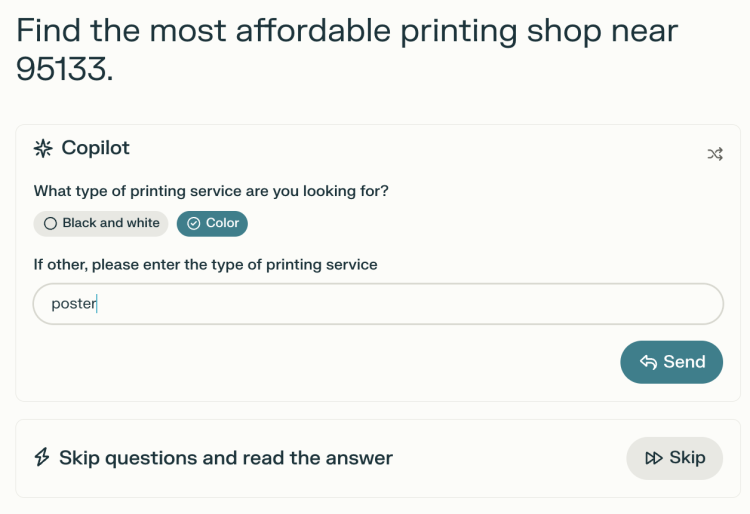Click the 95133 zip code in the title
The width and height of the screenshot is (750, 514).
(61, 69)
